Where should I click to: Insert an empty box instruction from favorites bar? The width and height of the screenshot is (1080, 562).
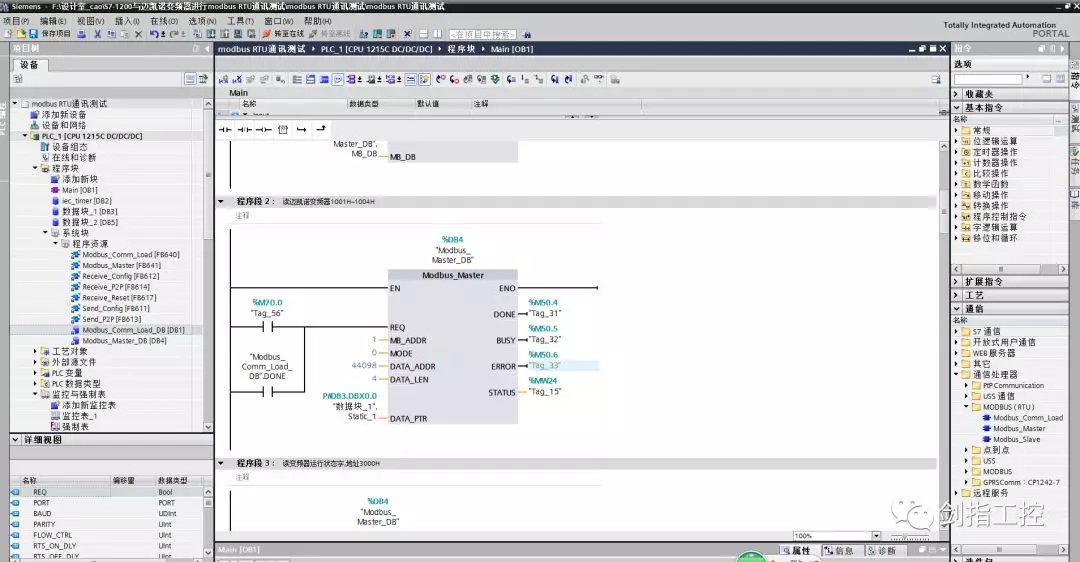tap(283, 129)
